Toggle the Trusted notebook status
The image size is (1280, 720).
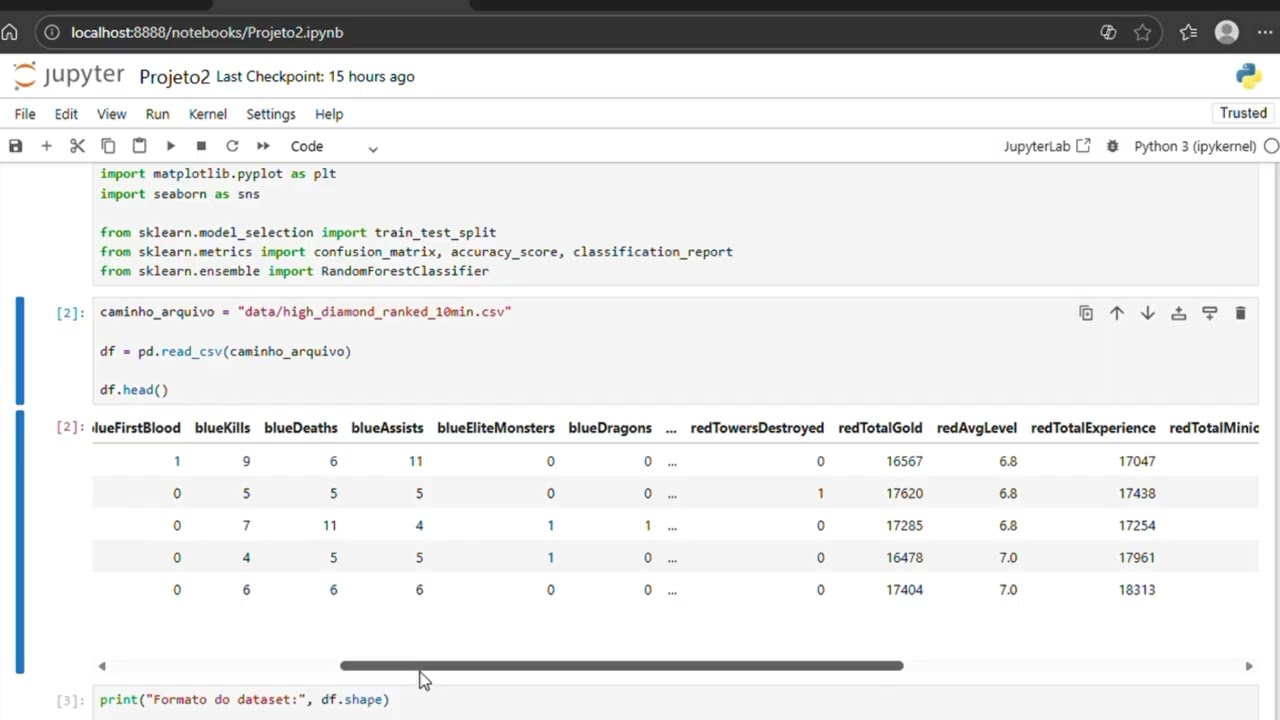click(1243, 113)
